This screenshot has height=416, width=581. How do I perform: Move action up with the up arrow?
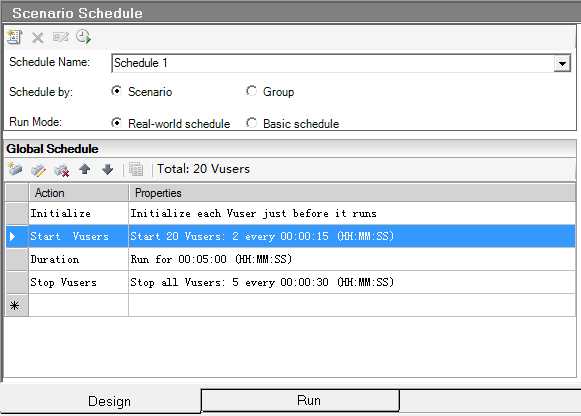(85, 169)
